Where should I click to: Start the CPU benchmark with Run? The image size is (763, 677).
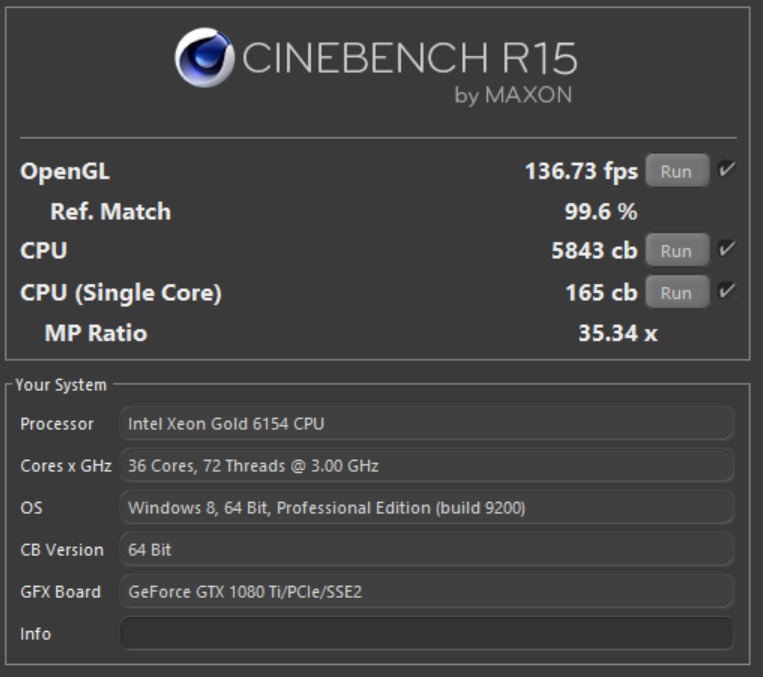(676, 251)
